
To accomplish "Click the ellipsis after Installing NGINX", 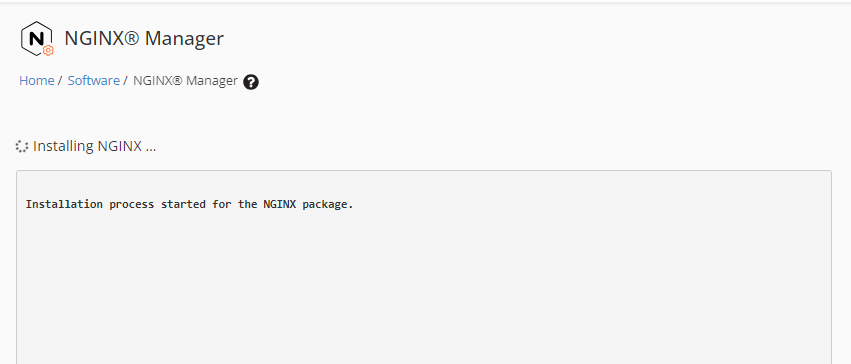I will (x=151, y=149).
